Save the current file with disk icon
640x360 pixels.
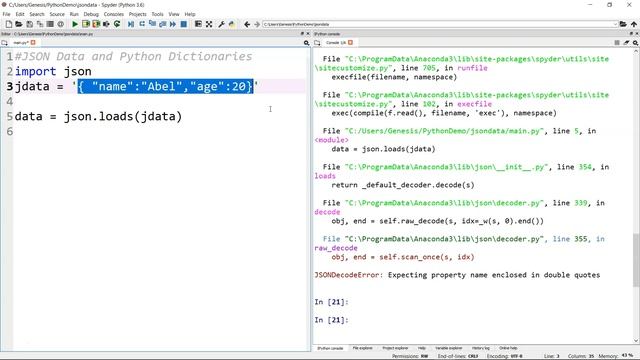[x=29, y=24]
